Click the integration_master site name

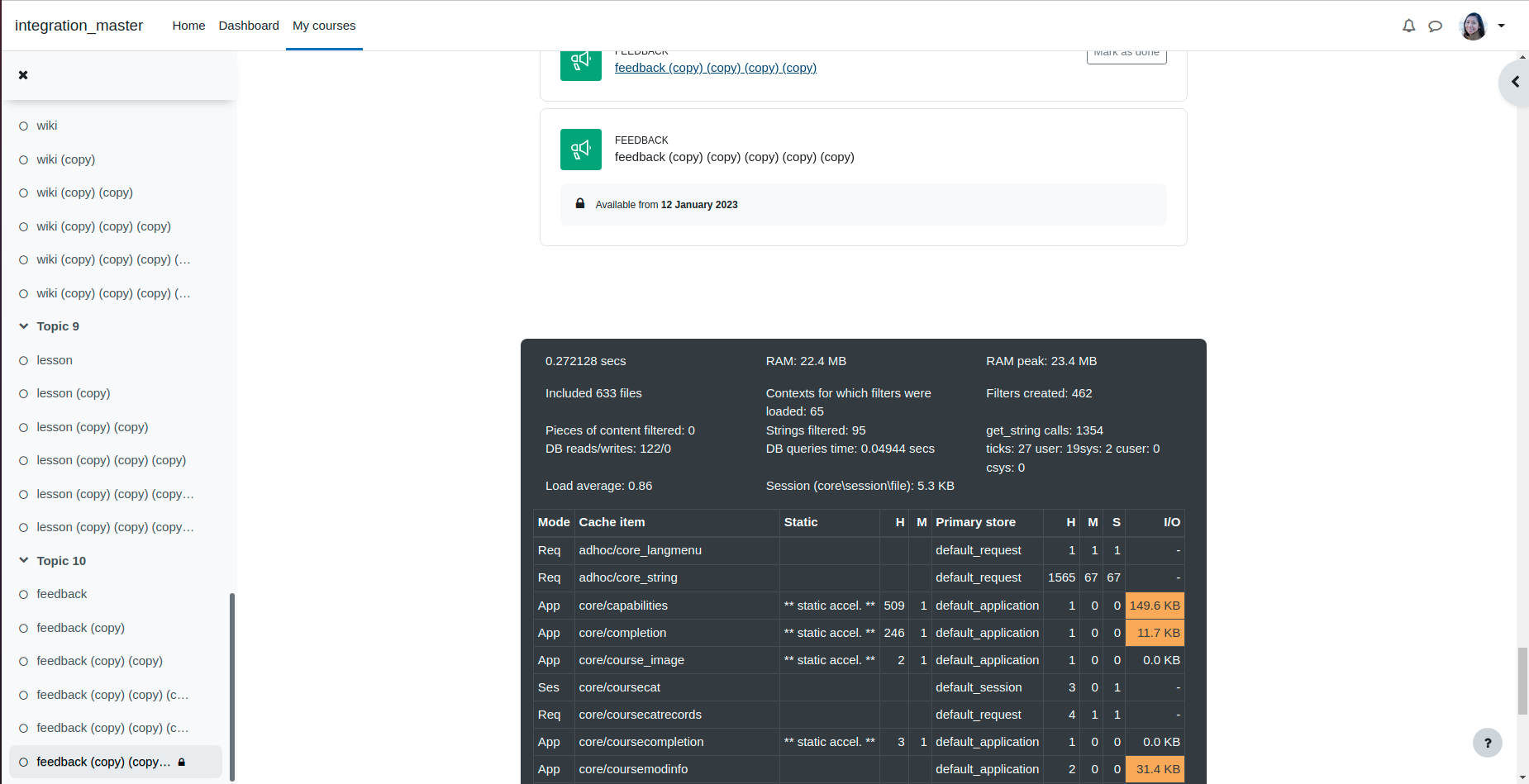[x=79, y=26]
